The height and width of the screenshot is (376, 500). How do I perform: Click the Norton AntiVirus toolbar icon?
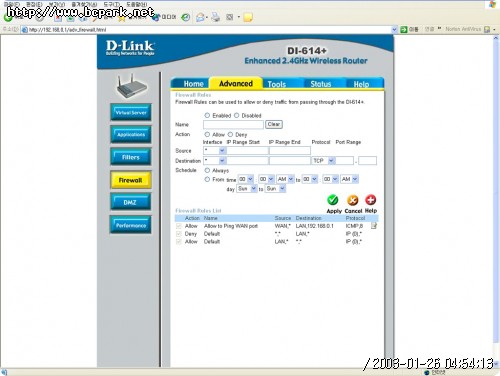tap(487, 29)
